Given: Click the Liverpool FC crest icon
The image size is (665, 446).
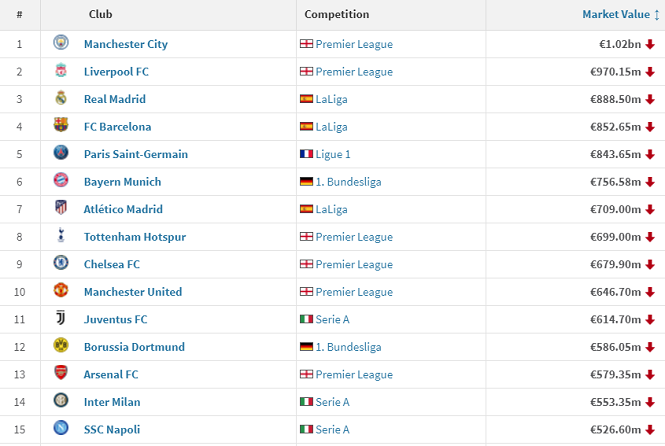Looking at the screenshot, I should pyautogui.click(x=61, y=70).
